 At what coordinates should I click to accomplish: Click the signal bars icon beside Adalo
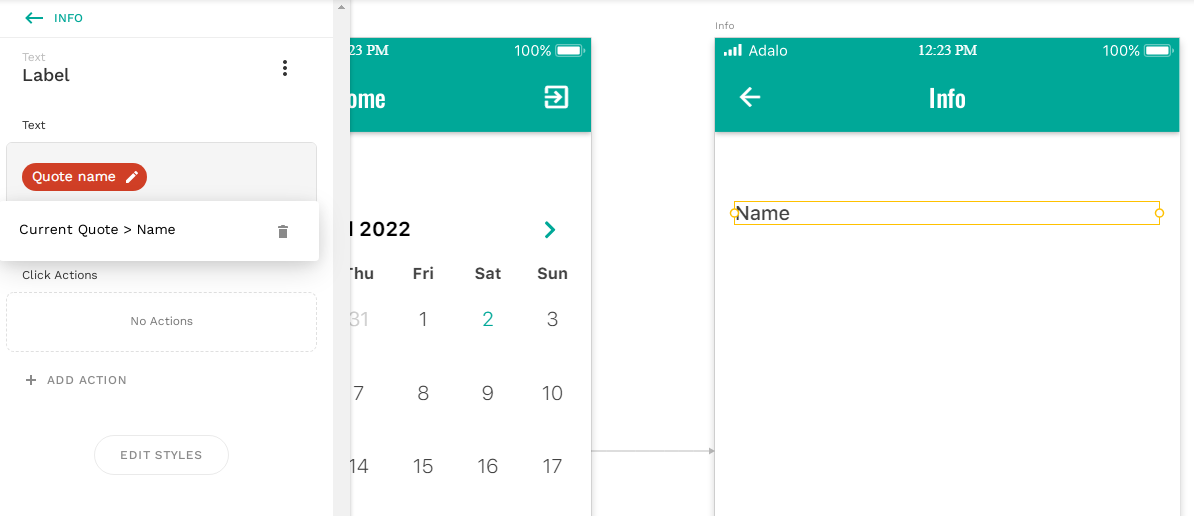click(733, 50)
